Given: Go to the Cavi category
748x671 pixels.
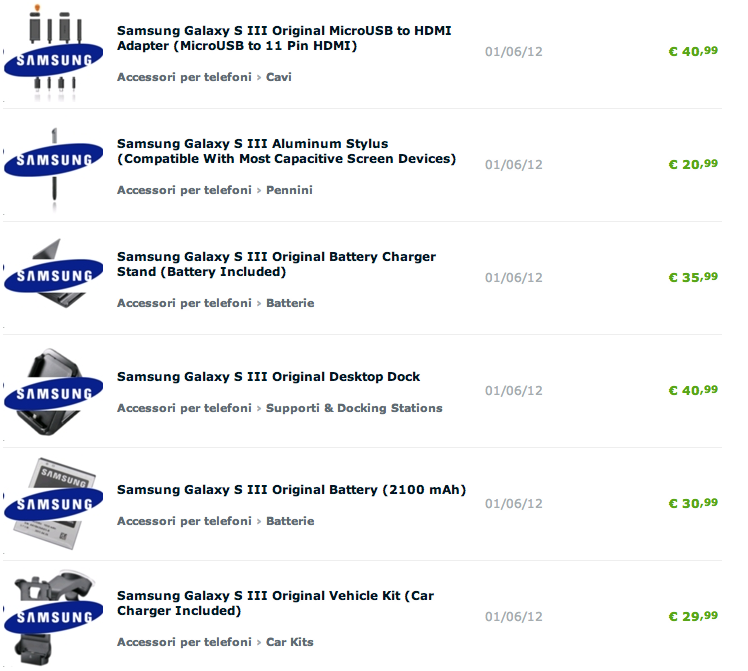Looking at the screenshot, I should [279, 77].
